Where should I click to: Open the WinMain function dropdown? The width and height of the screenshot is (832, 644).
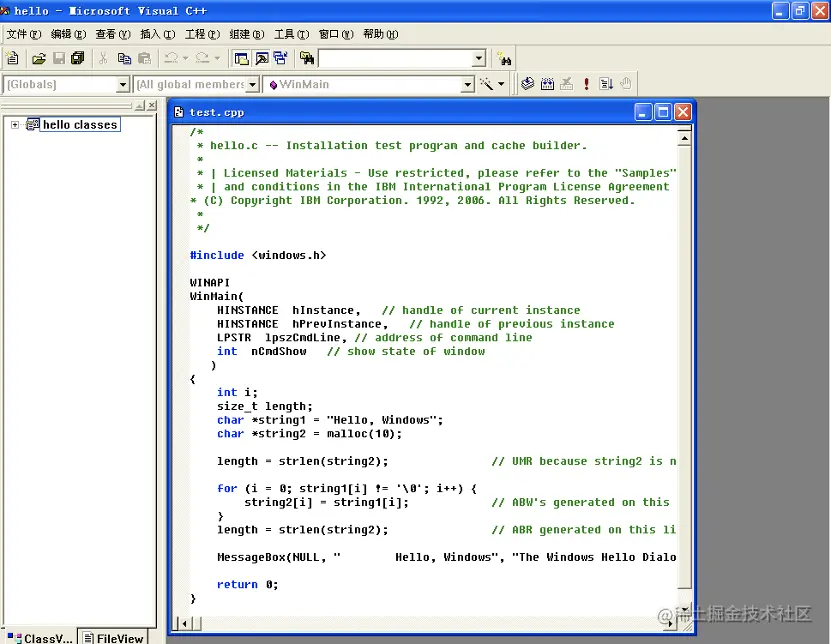[467, 84]
